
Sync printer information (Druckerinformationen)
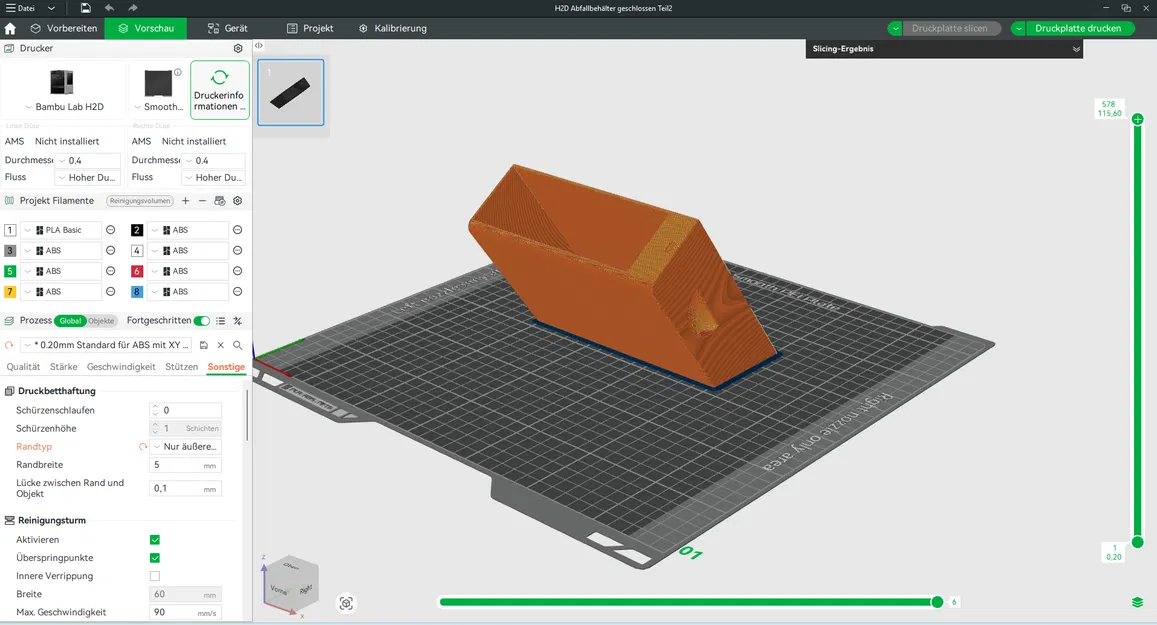220,90
